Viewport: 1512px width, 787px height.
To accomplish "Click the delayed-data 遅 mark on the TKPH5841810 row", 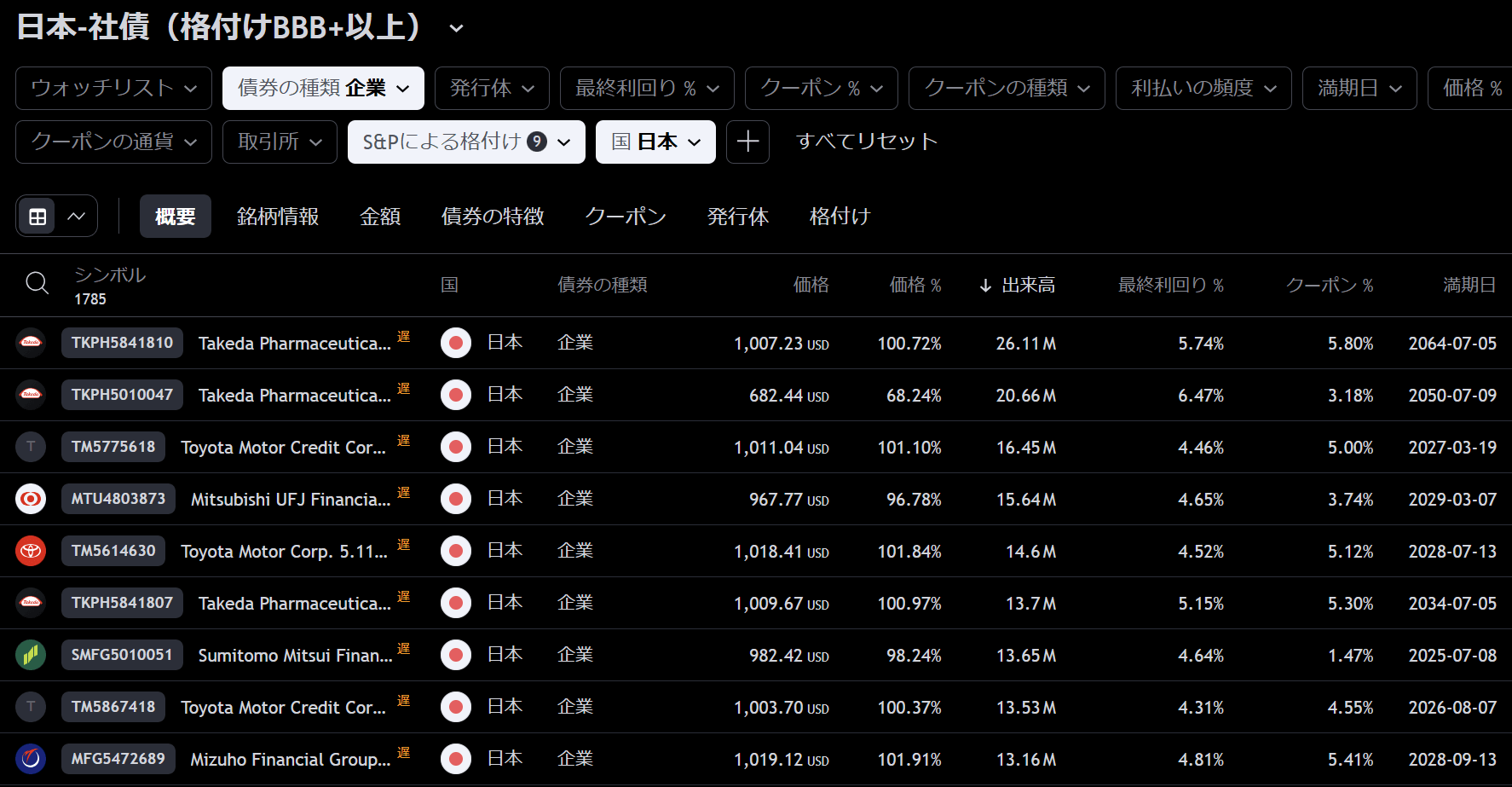I will 404,336.
